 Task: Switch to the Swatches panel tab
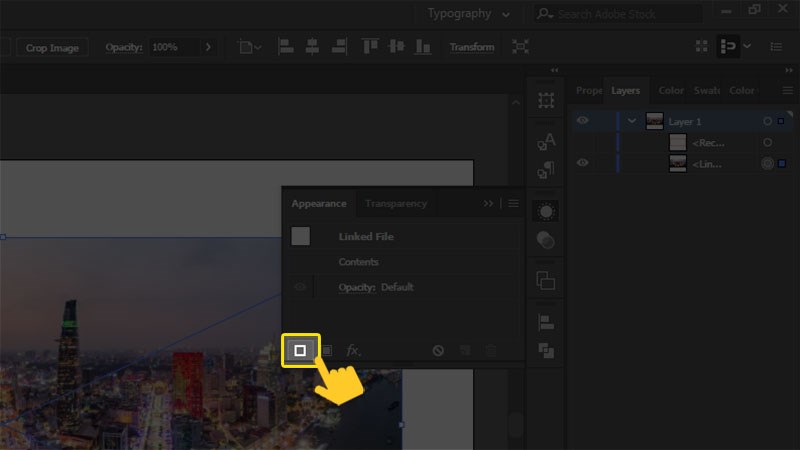coord(706,90)
